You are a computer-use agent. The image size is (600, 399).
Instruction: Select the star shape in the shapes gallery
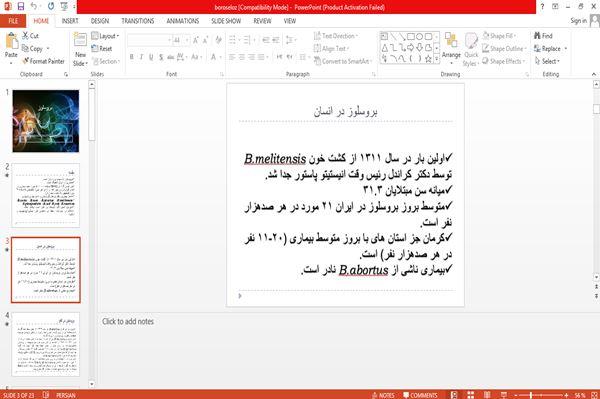[x=428, y=59]
